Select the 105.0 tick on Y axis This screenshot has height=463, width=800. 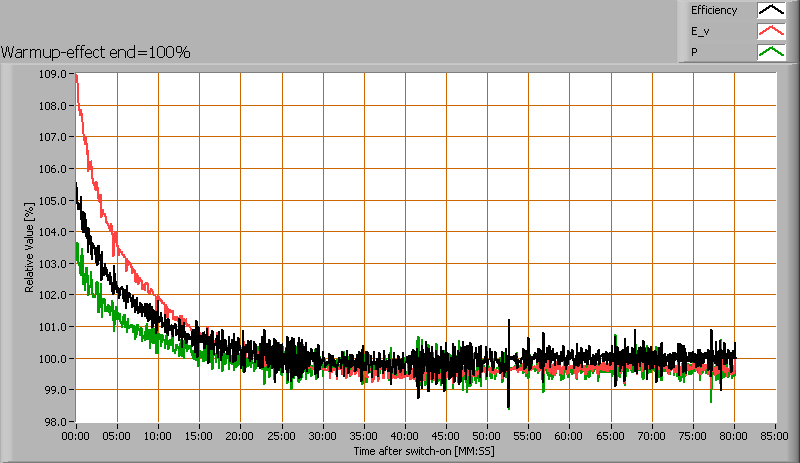point(53,200)
